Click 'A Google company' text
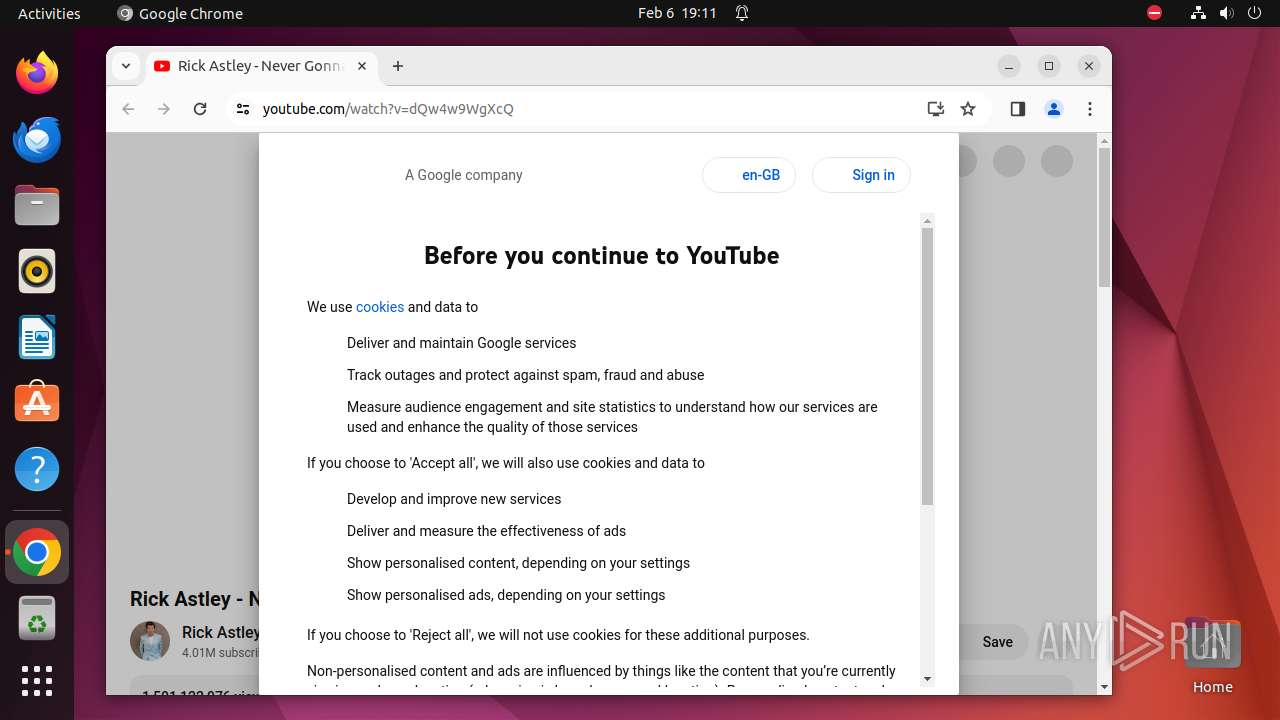 pyautogui.click(x=463, y=175)
